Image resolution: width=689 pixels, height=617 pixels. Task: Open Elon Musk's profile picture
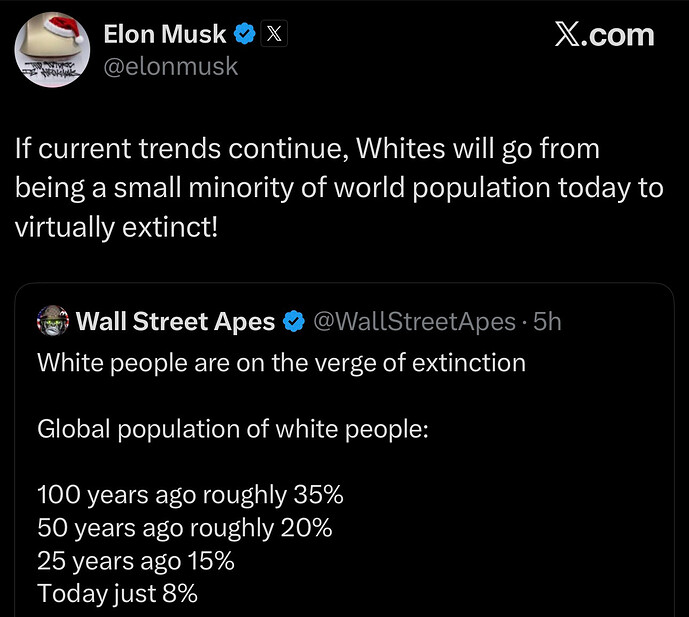coord(52,51)
